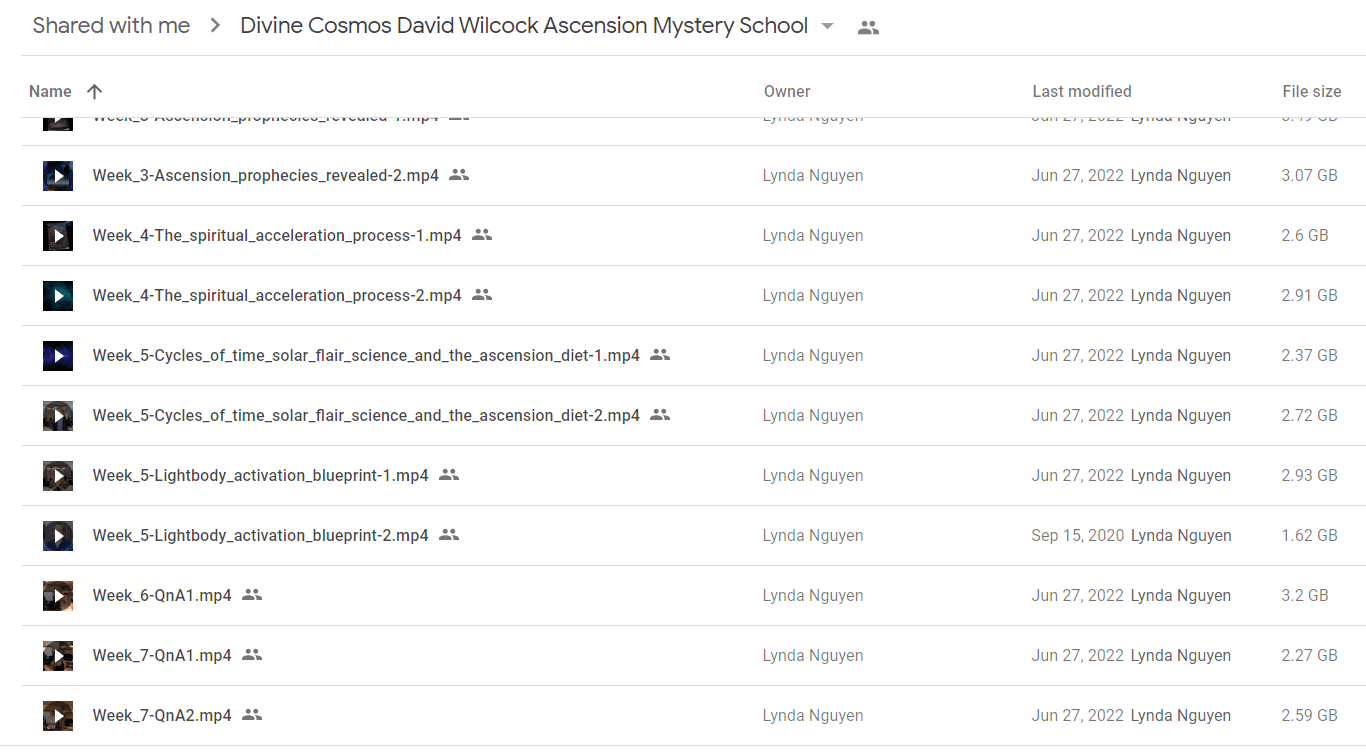Image resolution: width=1366 pixels, height=752 pixels.
Task: Sort by the Last modified column header
Action: point(1082,92)
